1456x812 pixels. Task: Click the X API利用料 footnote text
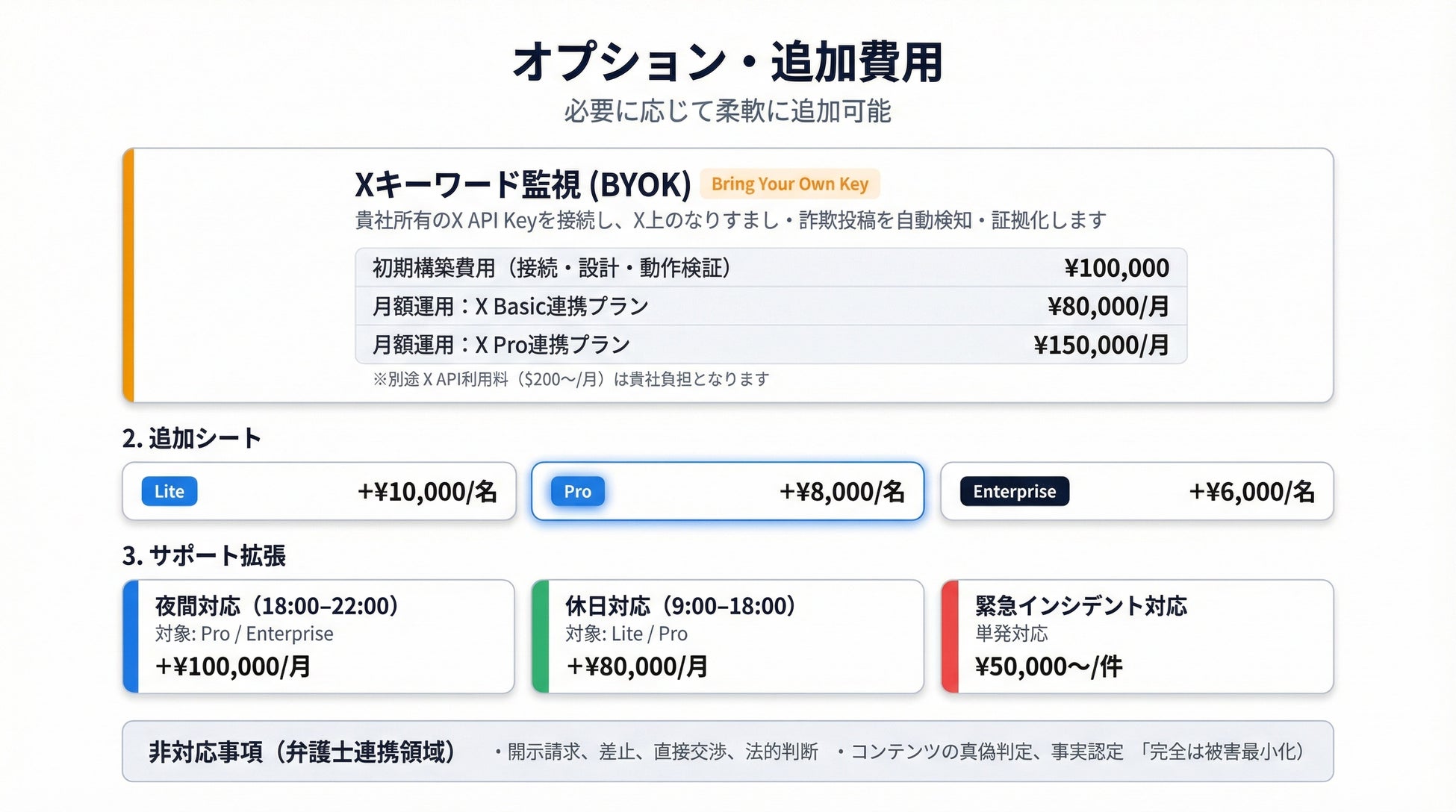pyautogui.click(x=571, y=379)
